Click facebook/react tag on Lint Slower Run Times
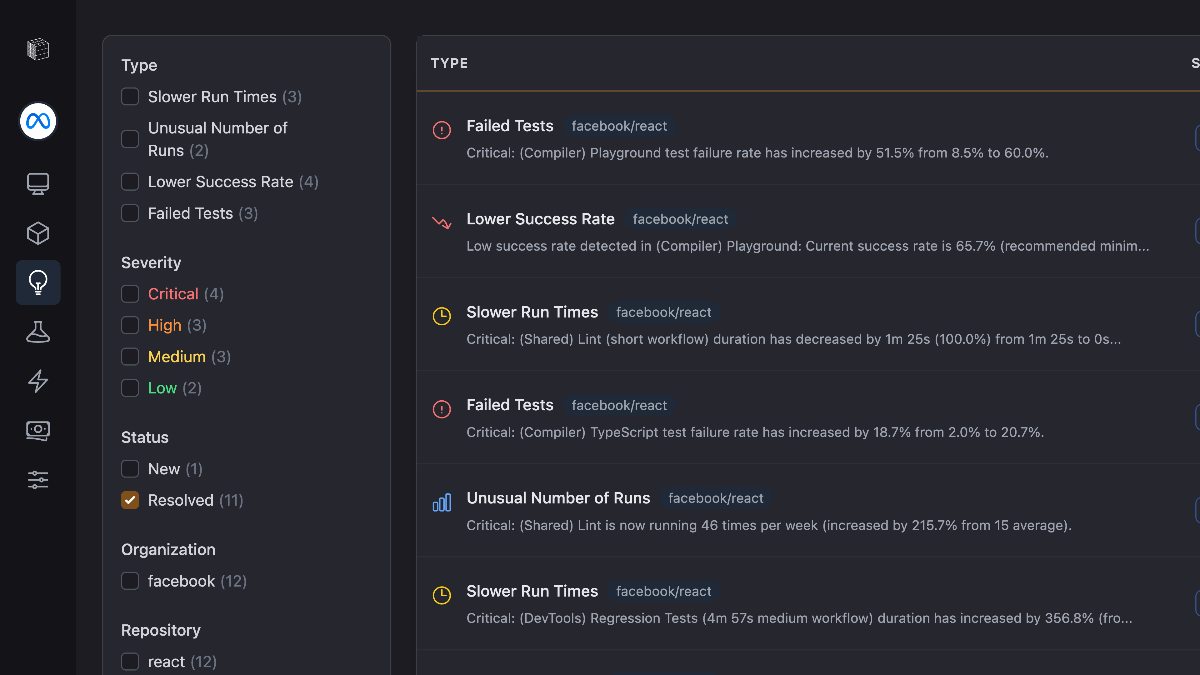 point(664,312)
